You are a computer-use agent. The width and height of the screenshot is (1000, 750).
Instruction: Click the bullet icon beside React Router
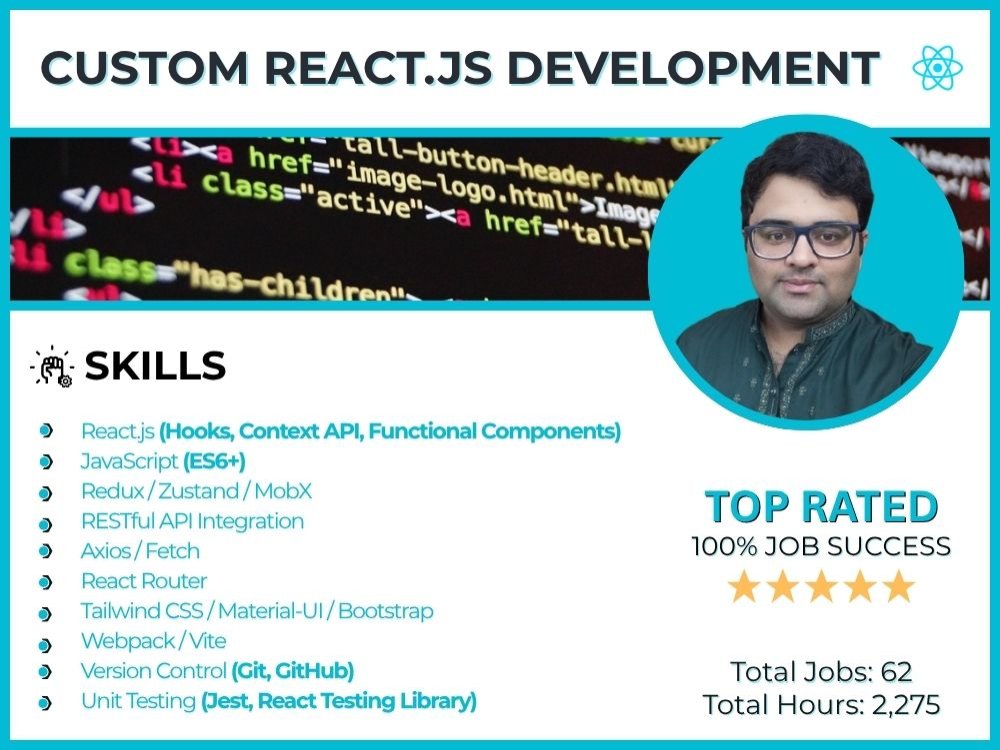44,583
